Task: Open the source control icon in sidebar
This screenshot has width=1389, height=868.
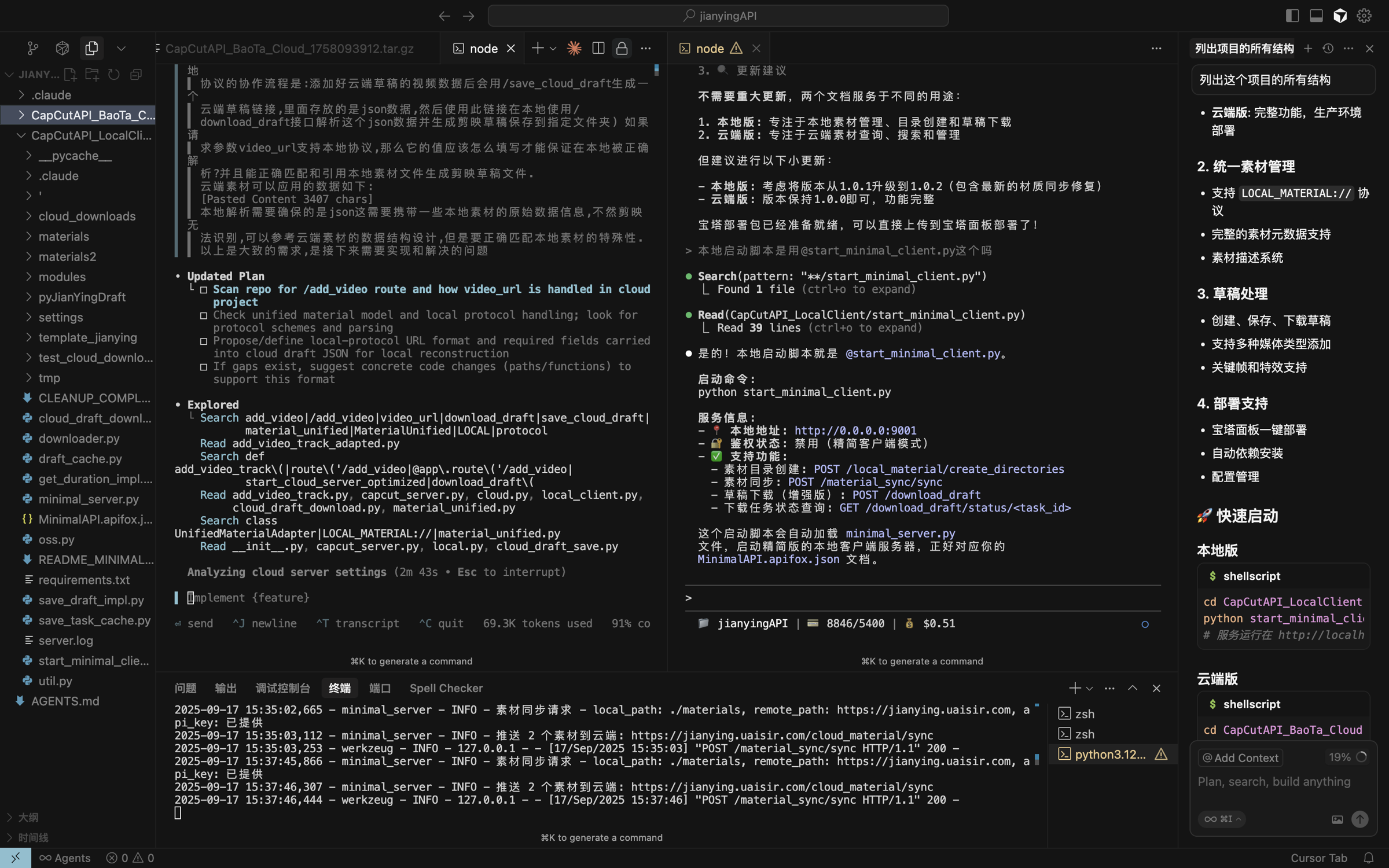Action: (x=33, y=48)
